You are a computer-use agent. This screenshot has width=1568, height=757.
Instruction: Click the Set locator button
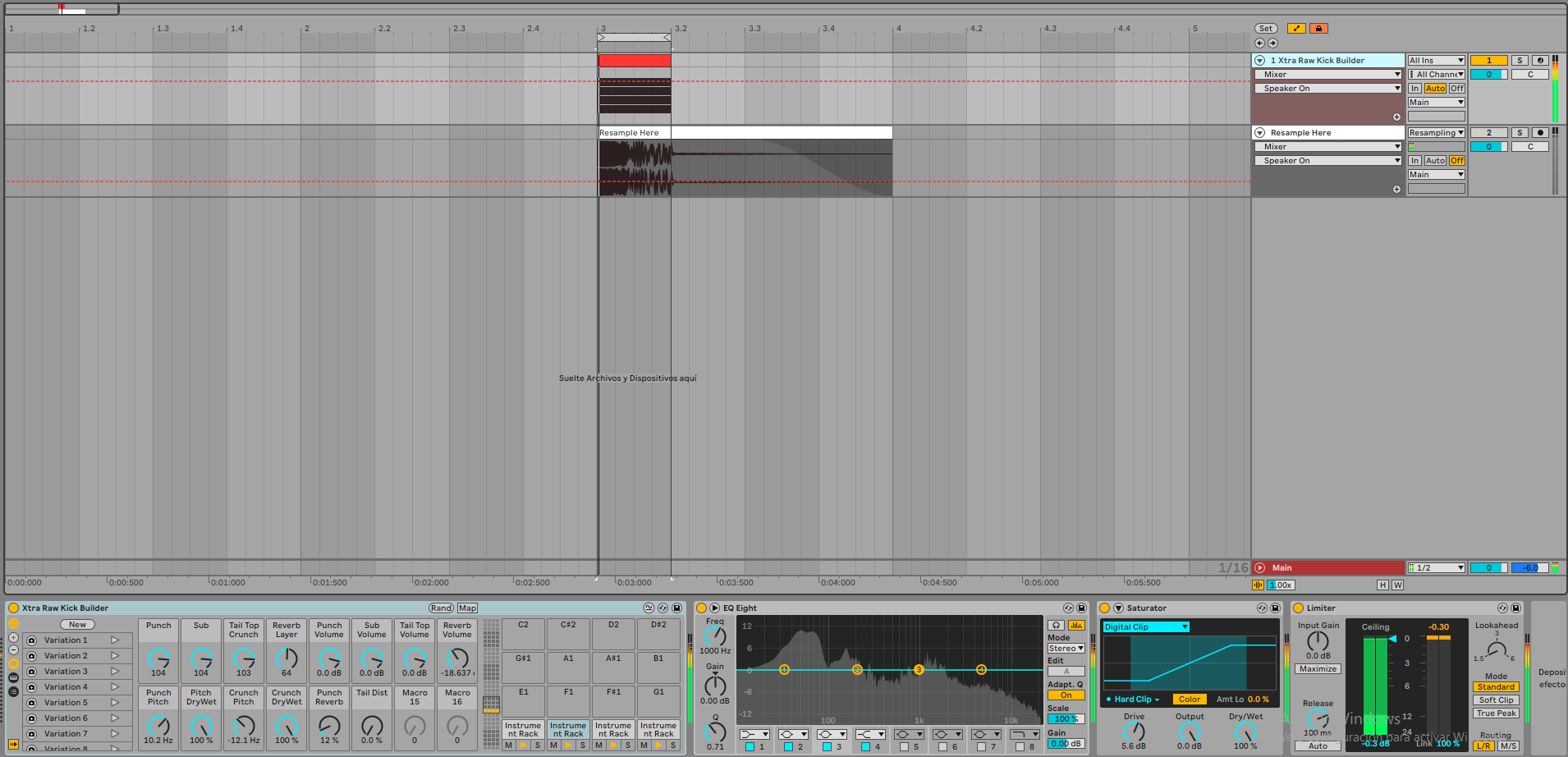point(1266,29)
